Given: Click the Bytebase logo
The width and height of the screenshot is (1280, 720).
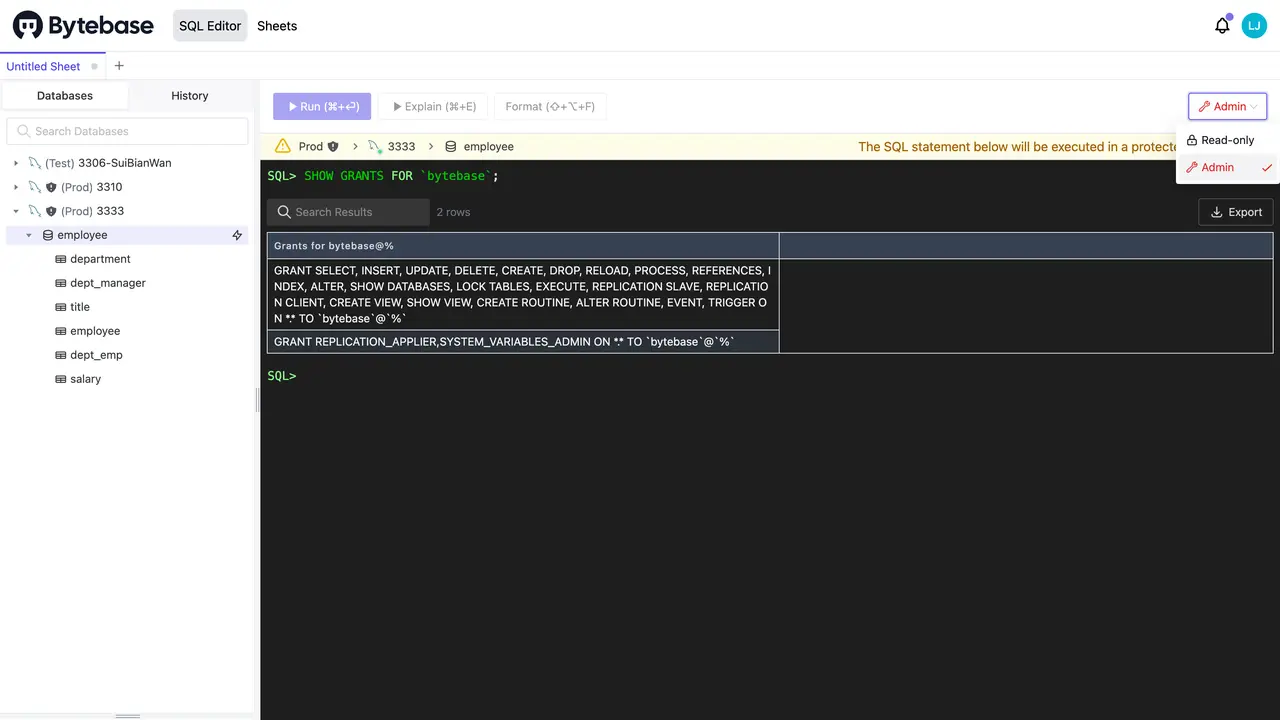Looking at the screenshot, I should tap(83, 26).
